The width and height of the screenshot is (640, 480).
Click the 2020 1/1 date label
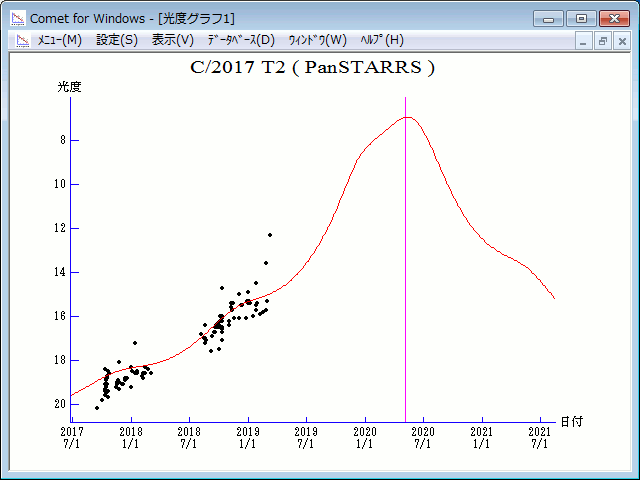coord(365,438)
